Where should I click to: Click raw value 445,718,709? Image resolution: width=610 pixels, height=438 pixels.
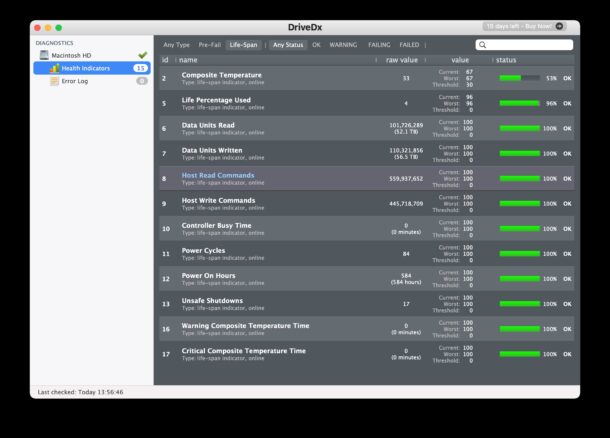click(406, 203)
